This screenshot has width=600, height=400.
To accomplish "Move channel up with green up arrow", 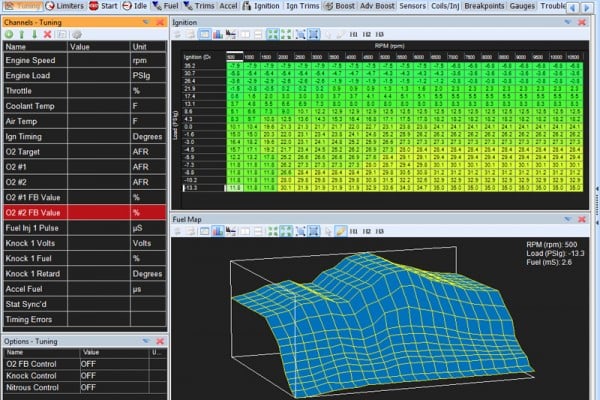I will pos(22,35).
